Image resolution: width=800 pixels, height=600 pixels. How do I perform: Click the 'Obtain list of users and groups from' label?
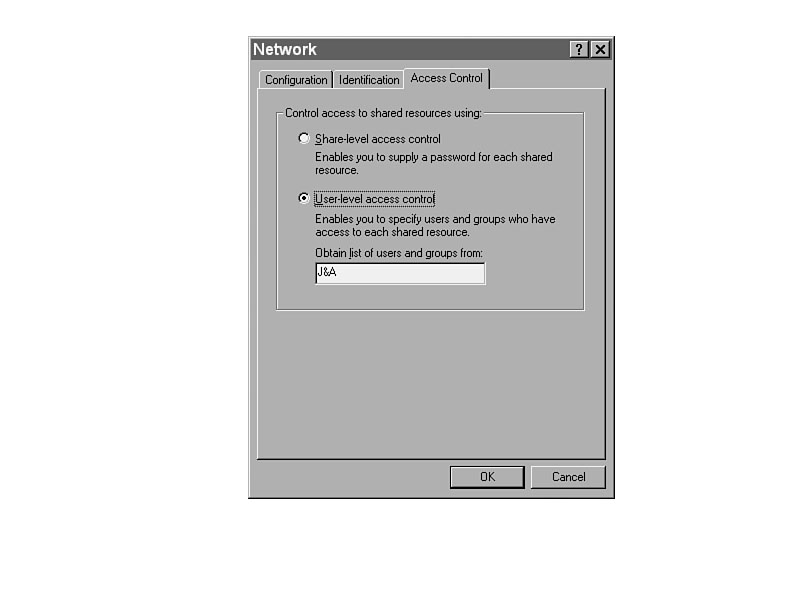tap(398, 253)
